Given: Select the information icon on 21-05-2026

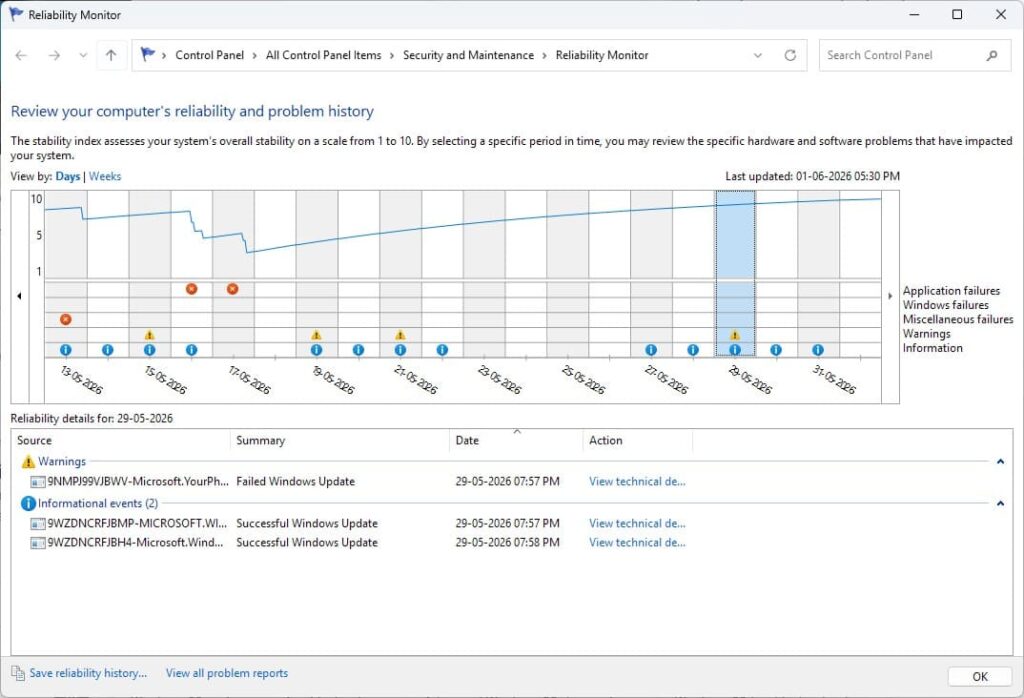Looking at the screenshot, I should point(400,350).
